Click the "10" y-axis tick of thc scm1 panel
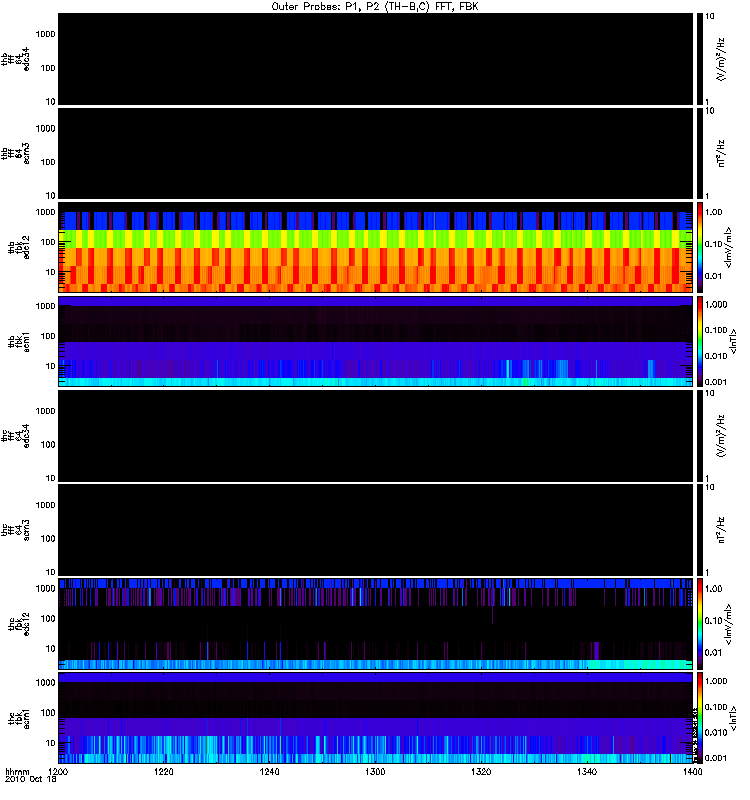The height and width of the screenshot is (800, 750). [50, 743]
